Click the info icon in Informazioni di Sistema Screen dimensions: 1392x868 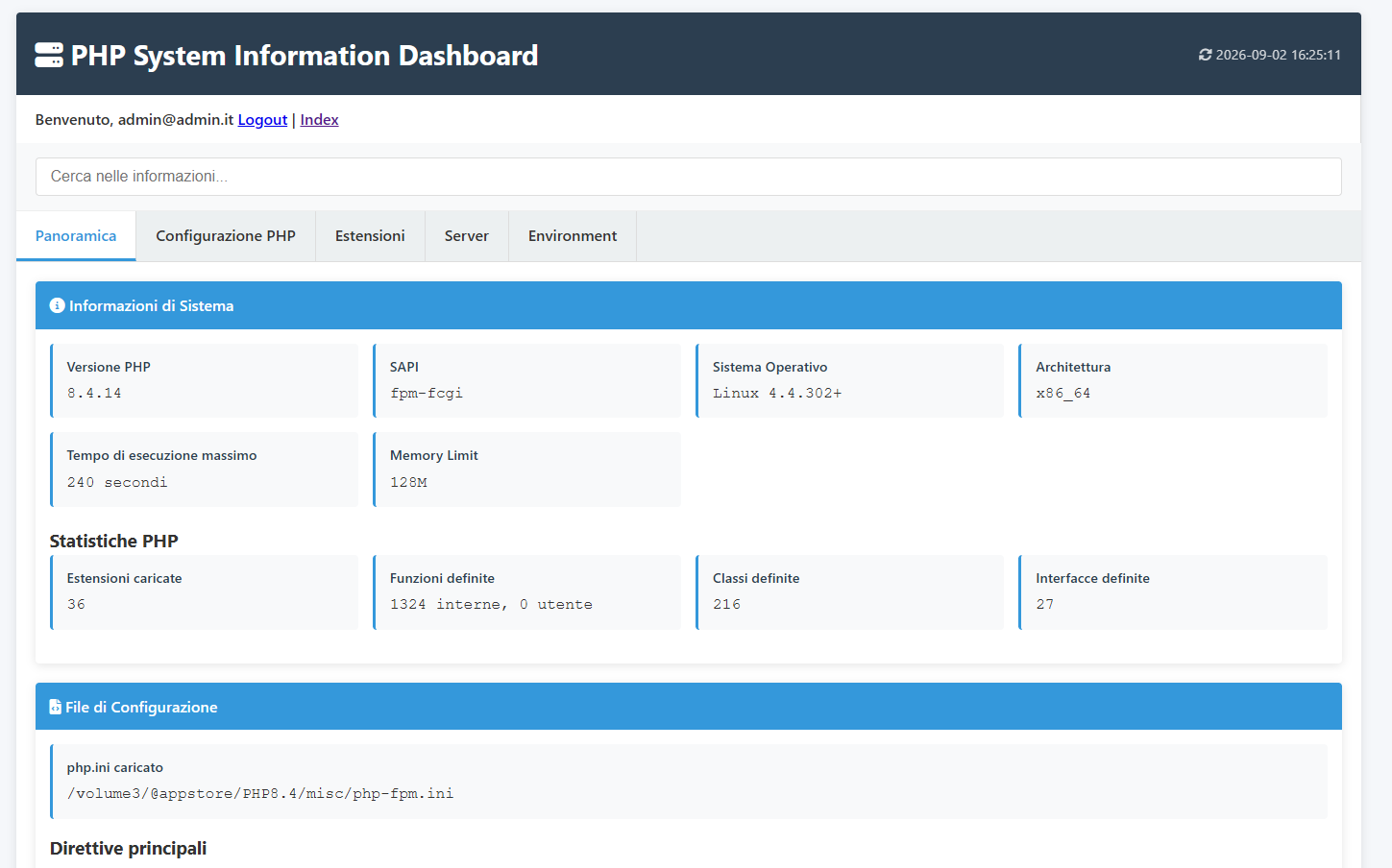click(57, 305)
